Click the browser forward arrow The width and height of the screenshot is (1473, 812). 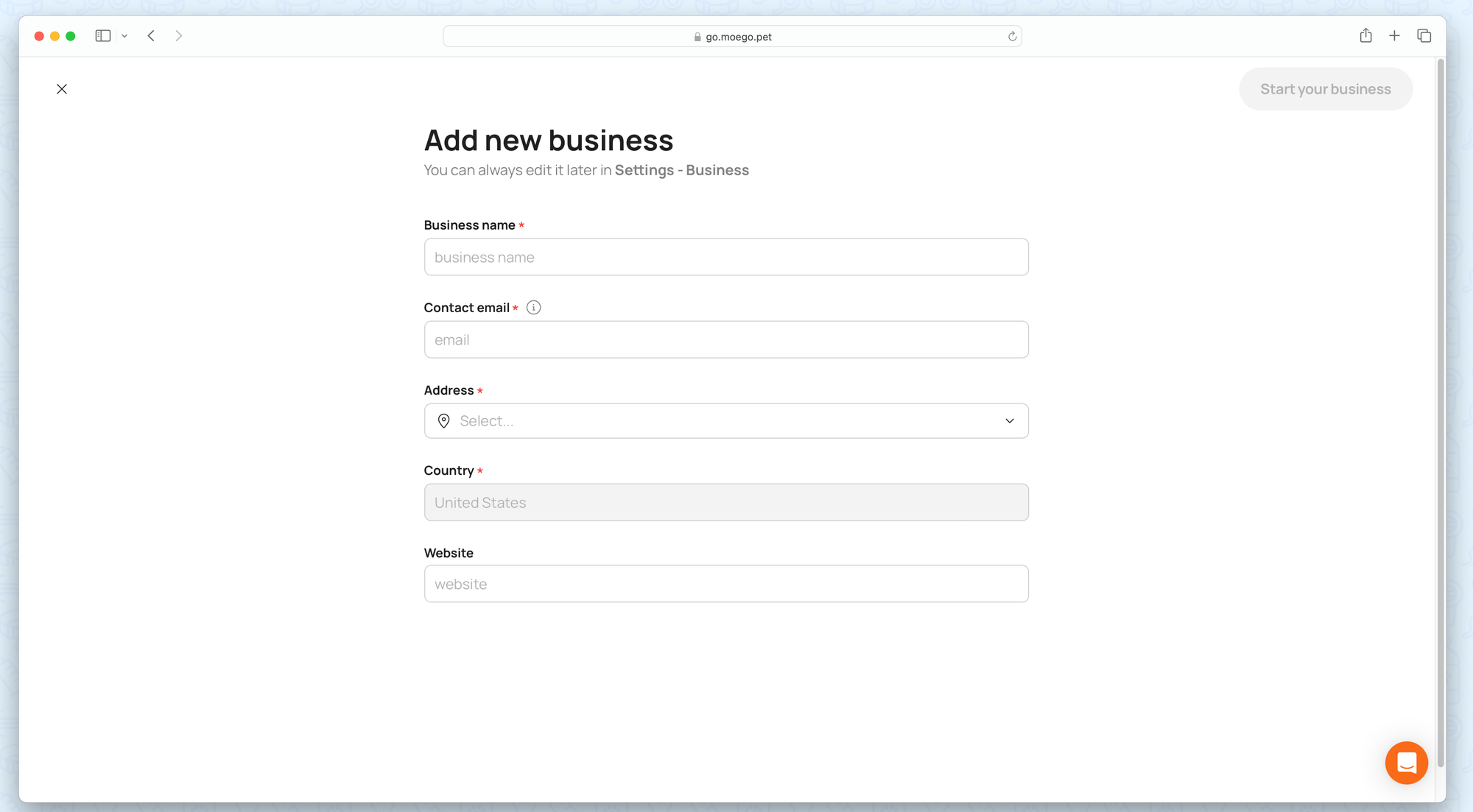178,36
